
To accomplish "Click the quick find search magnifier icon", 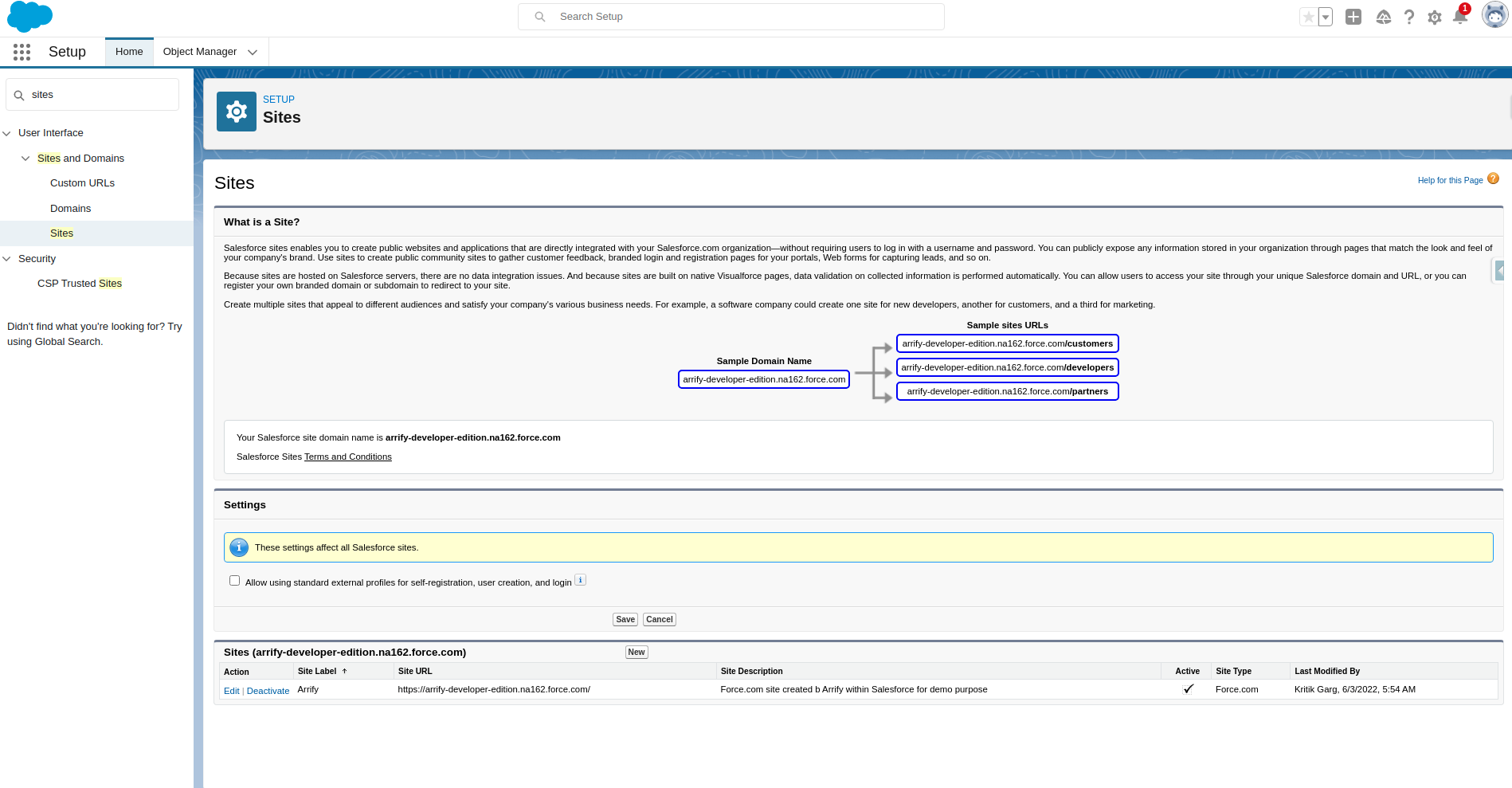I will click(19, 96).
